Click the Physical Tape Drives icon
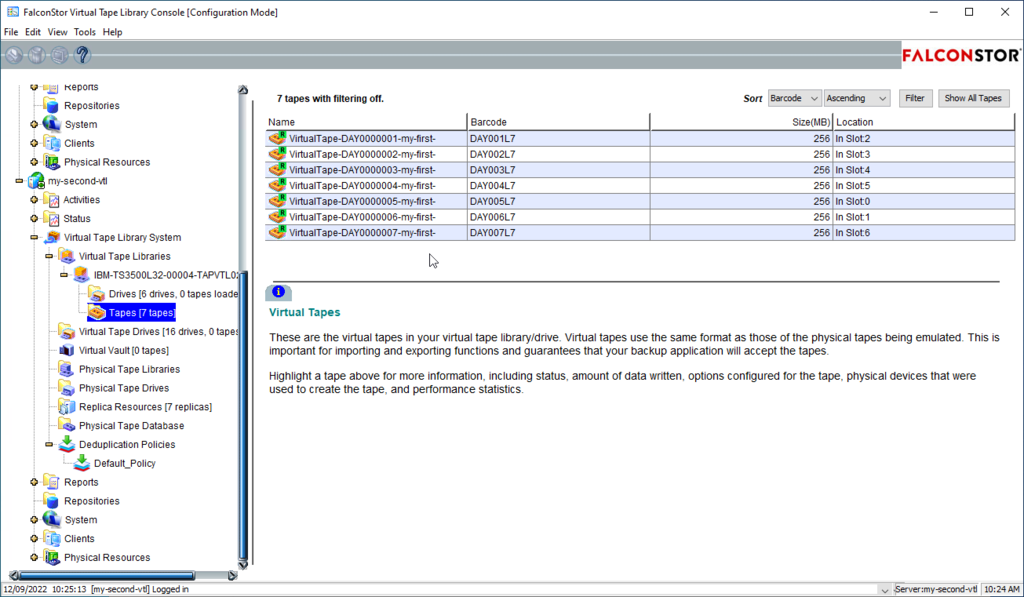 [x=67, y=388]
